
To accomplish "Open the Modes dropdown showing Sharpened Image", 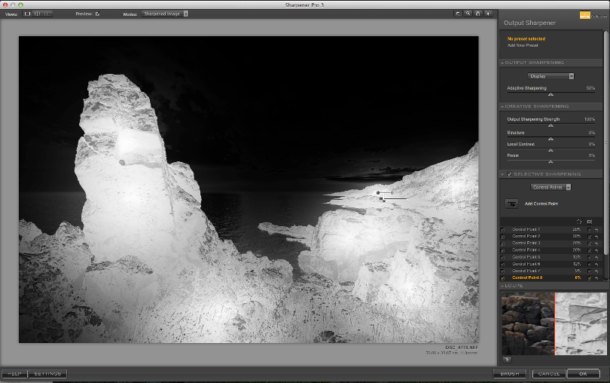I will pyautogui.click(x=165, y=14).
